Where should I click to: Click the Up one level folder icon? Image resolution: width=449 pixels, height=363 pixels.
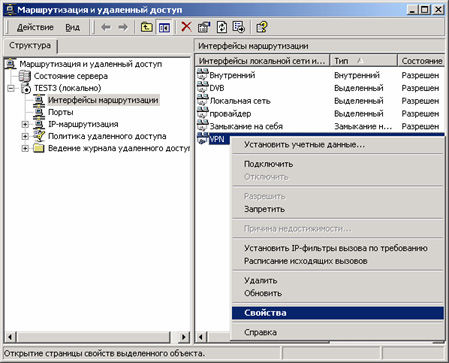coord(146,27)
